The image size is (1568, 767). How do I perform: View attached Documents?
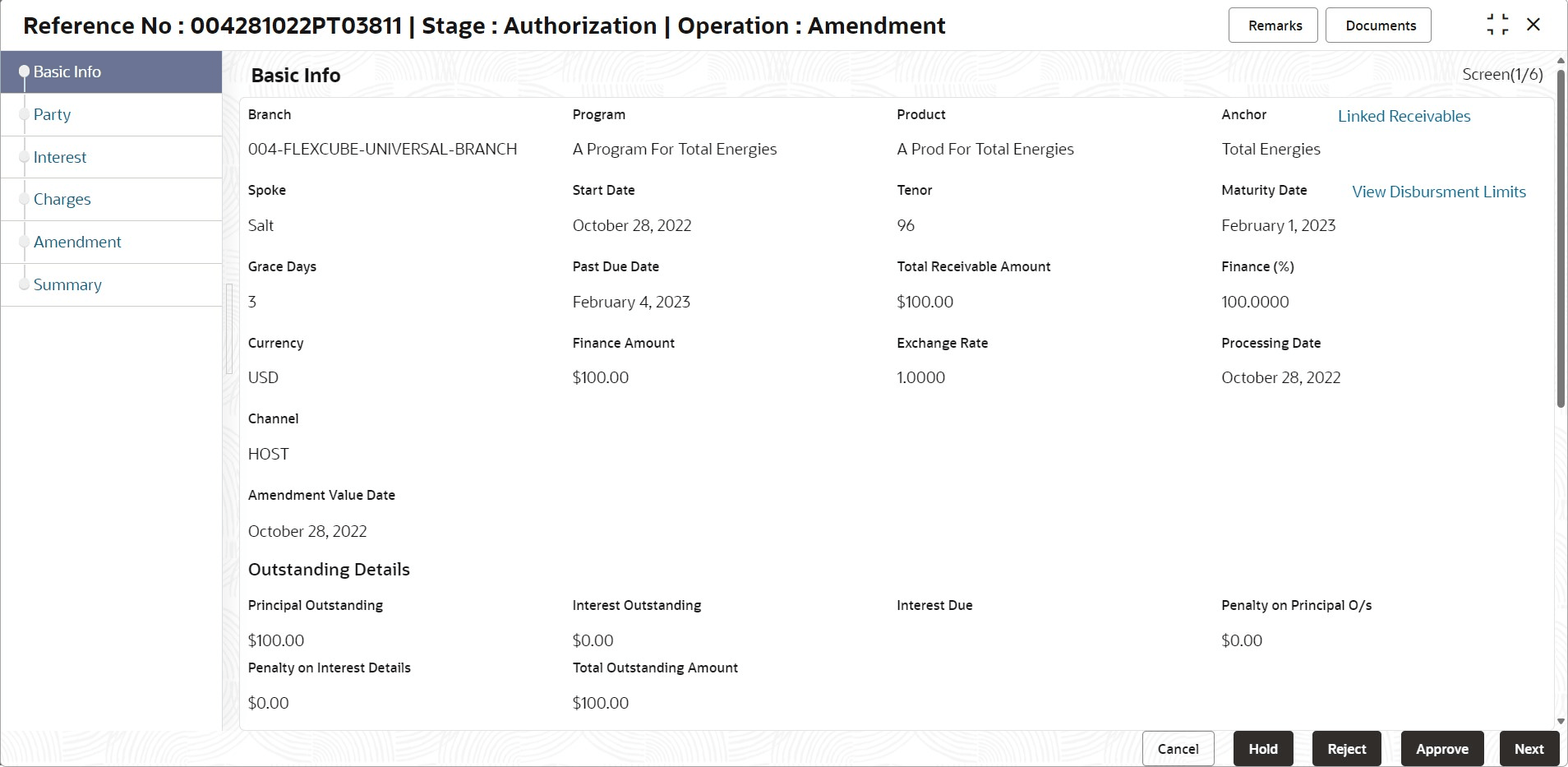point(1380,25)
